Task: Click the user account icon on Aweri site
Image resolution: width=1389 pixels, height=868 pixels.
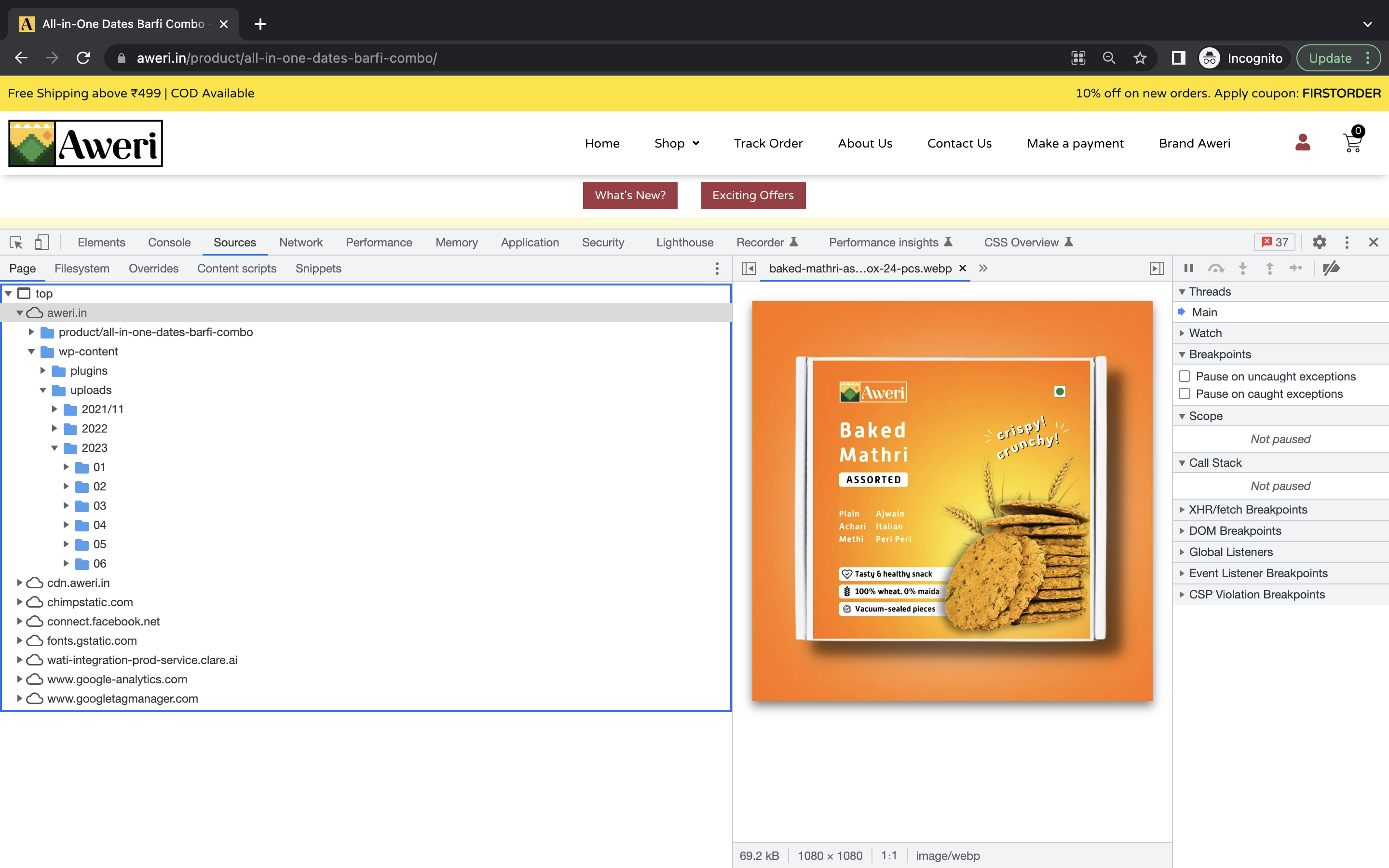Action: coord(1303,142)
